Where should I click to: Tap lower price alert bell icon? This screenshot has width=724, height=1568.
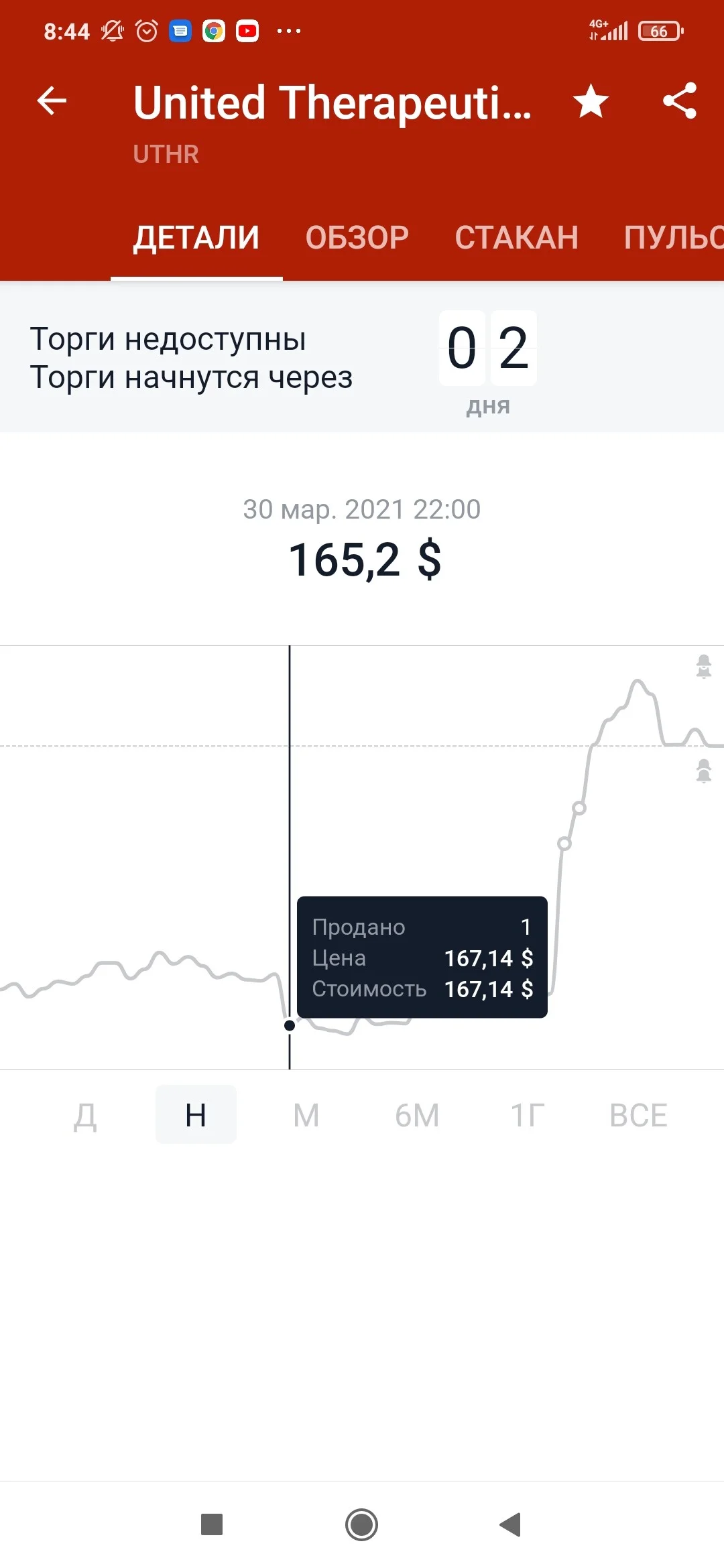coord(703,771)
